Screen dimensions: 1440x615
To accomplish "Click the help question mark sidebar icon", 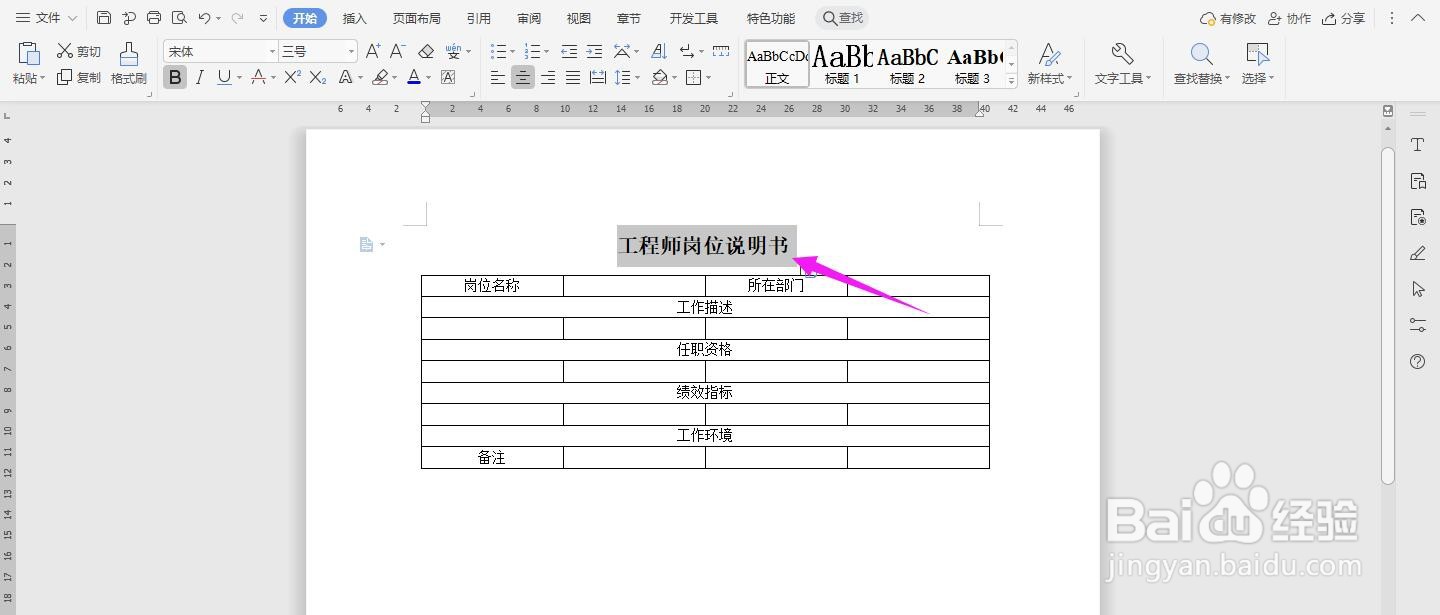I will coord(1417,362).
